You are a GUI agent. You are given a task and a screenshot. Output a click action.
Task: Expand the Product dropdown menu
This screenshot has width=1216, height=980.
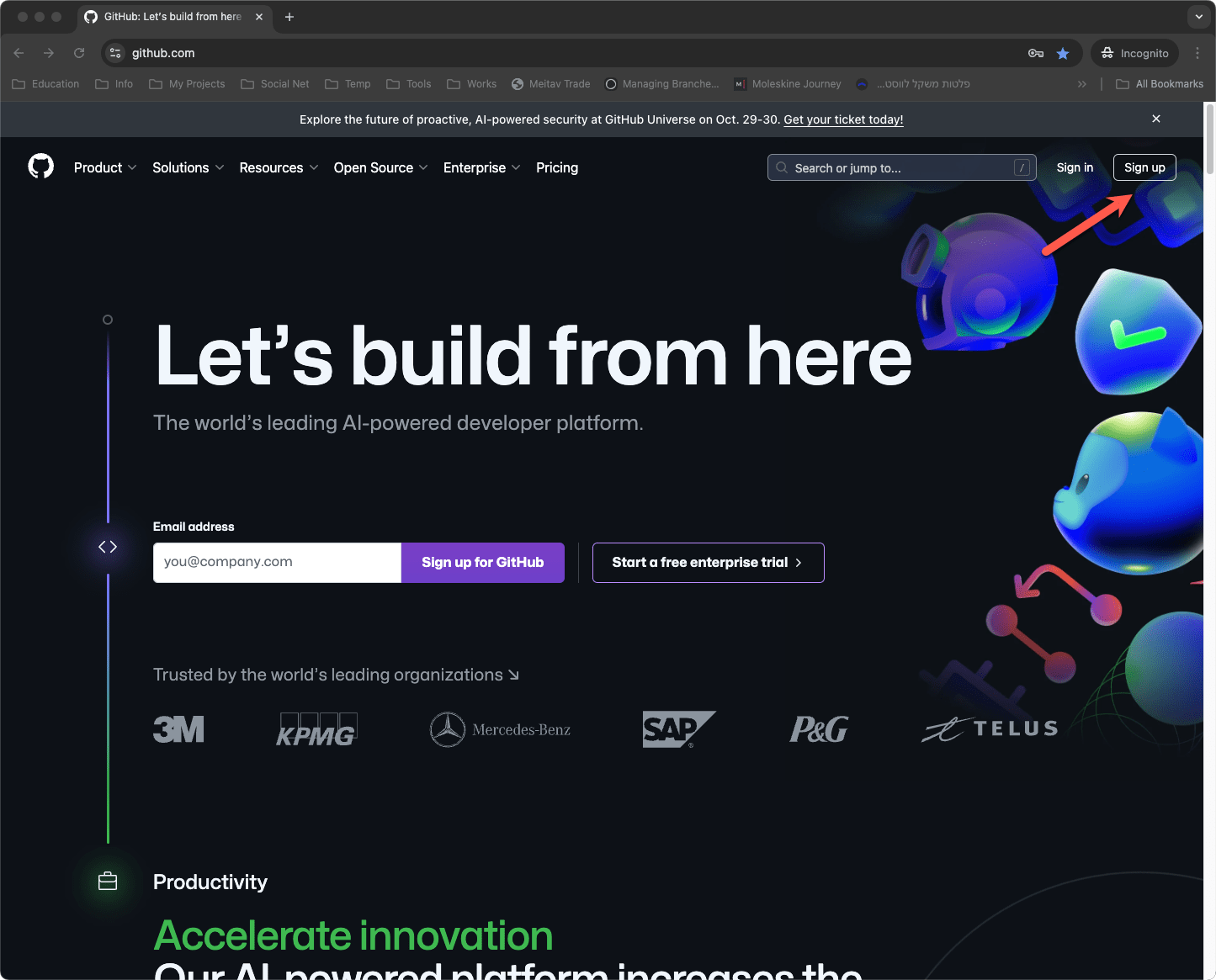coord(105,167)
